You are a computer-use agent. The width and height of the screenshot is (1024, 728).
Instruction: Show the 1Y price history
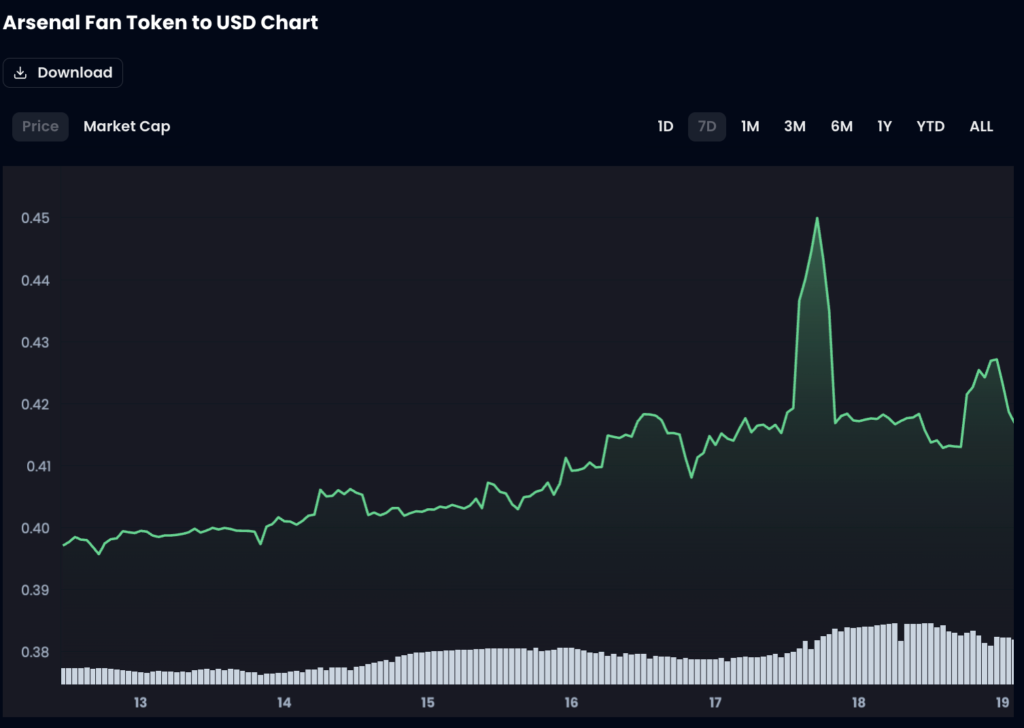click(x=884, y=127)
